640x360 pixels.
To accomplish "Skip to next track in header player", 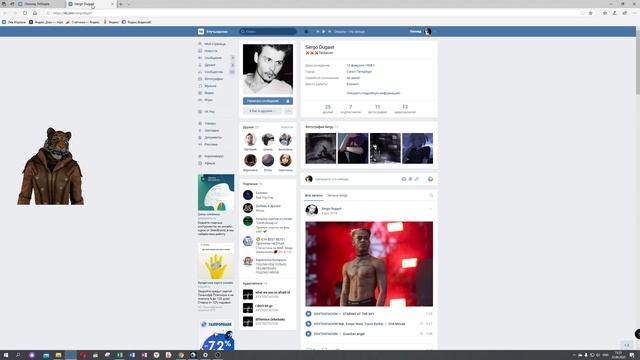I will coord(329,31).
